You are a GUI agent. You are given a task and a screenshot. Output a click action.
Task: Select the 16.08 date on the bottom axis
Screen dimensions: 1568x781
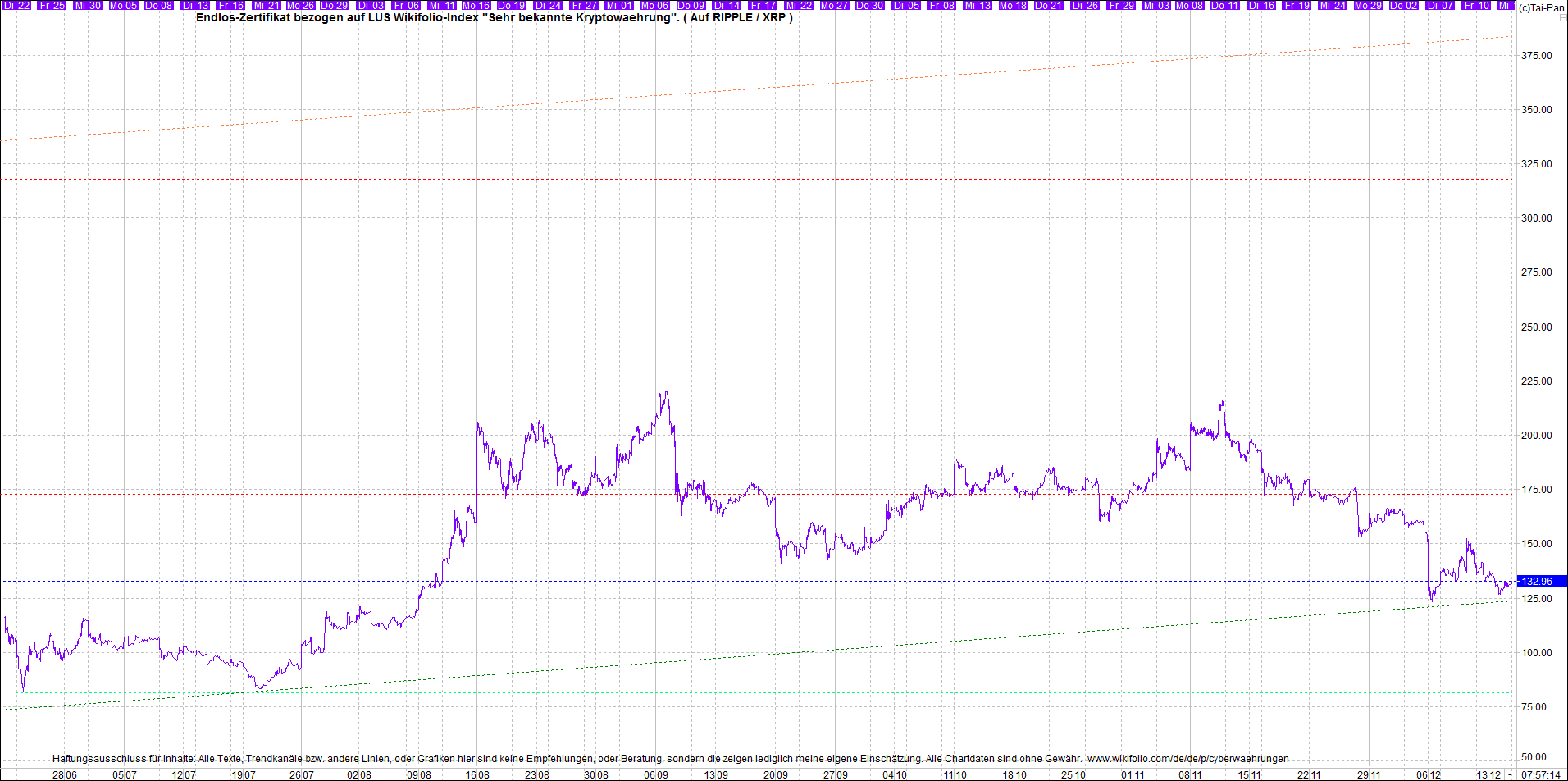(x=477, y=774)
